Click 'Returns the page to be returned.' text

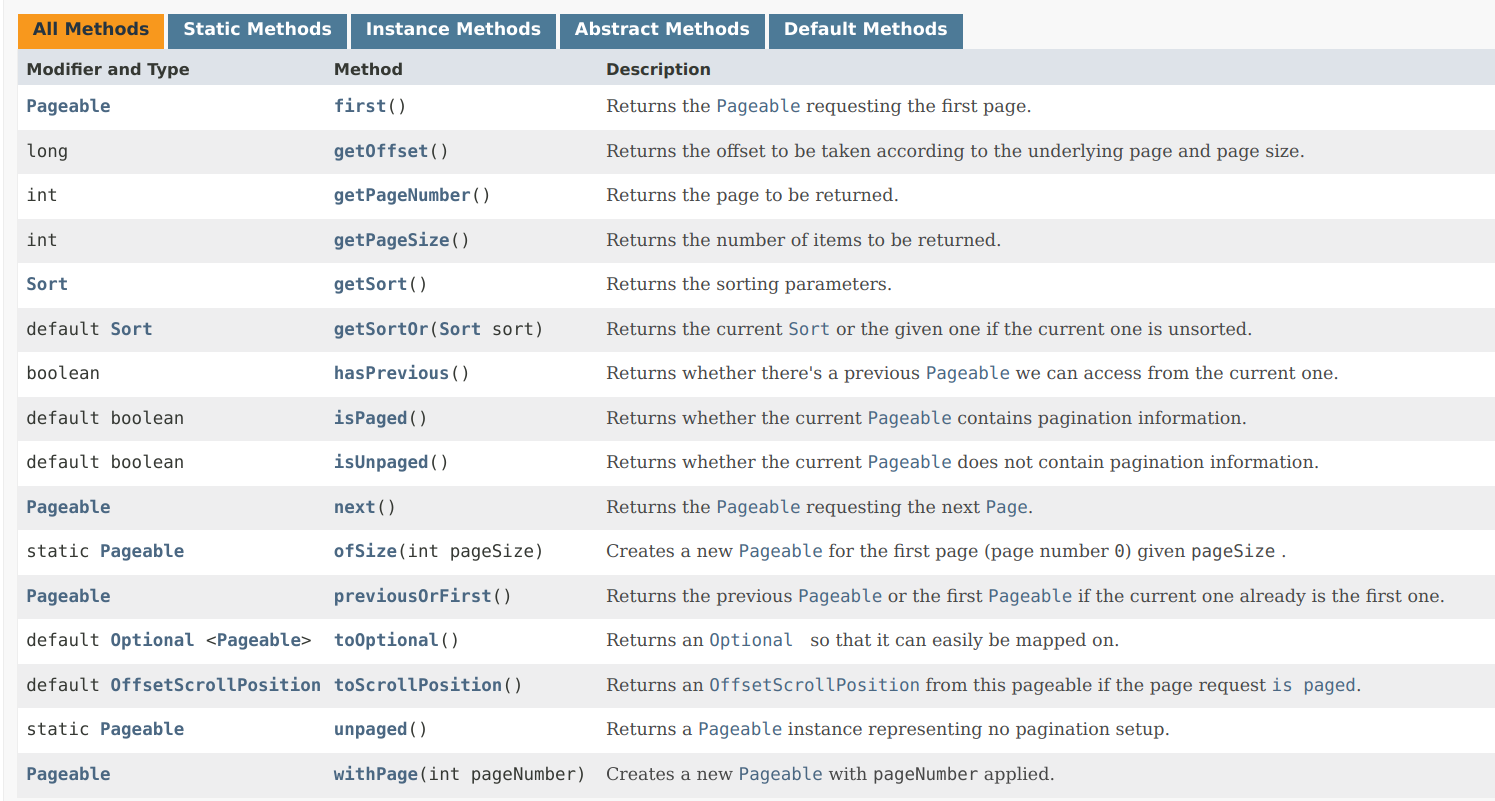752,195
